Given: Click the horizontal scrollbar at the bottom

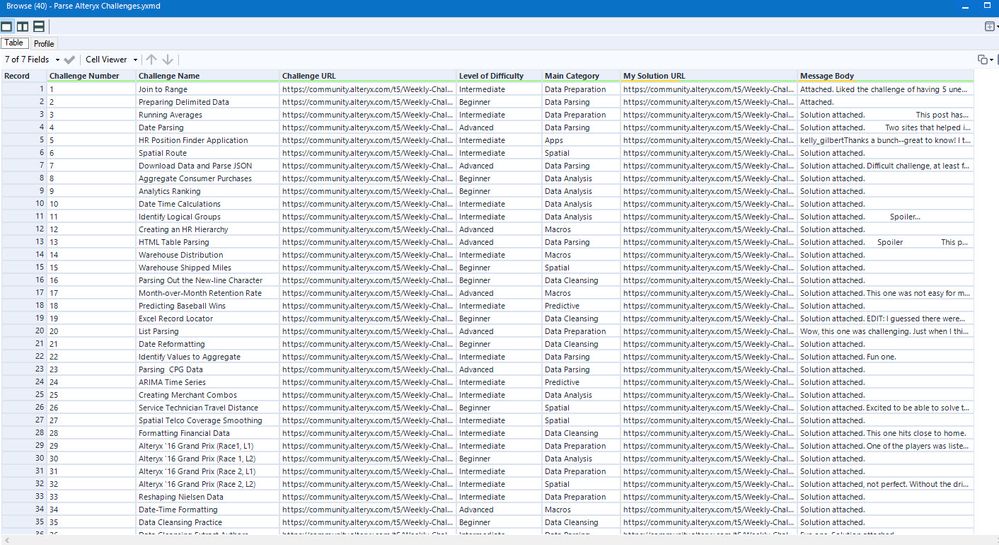Looking at the screenshot, I should (x=500, y=540).
